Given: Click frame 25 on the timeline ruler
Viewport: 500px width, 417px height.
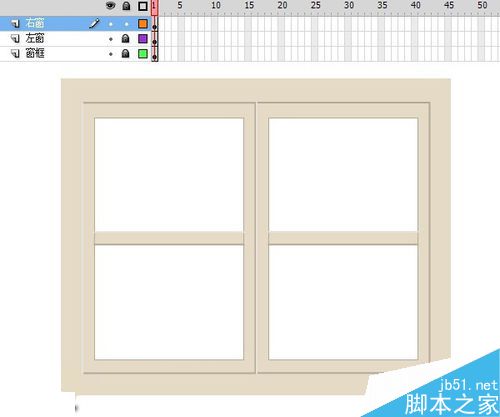Looking at the screenshot, I should [316, 5].
